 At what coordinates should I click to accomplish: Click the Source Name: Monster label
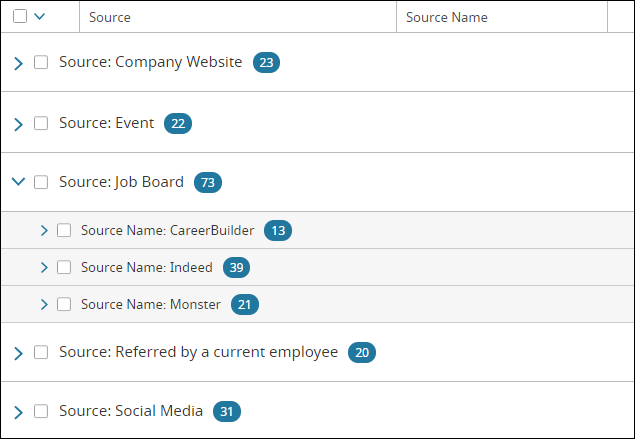pyautogui.click(x=151, y=304)
